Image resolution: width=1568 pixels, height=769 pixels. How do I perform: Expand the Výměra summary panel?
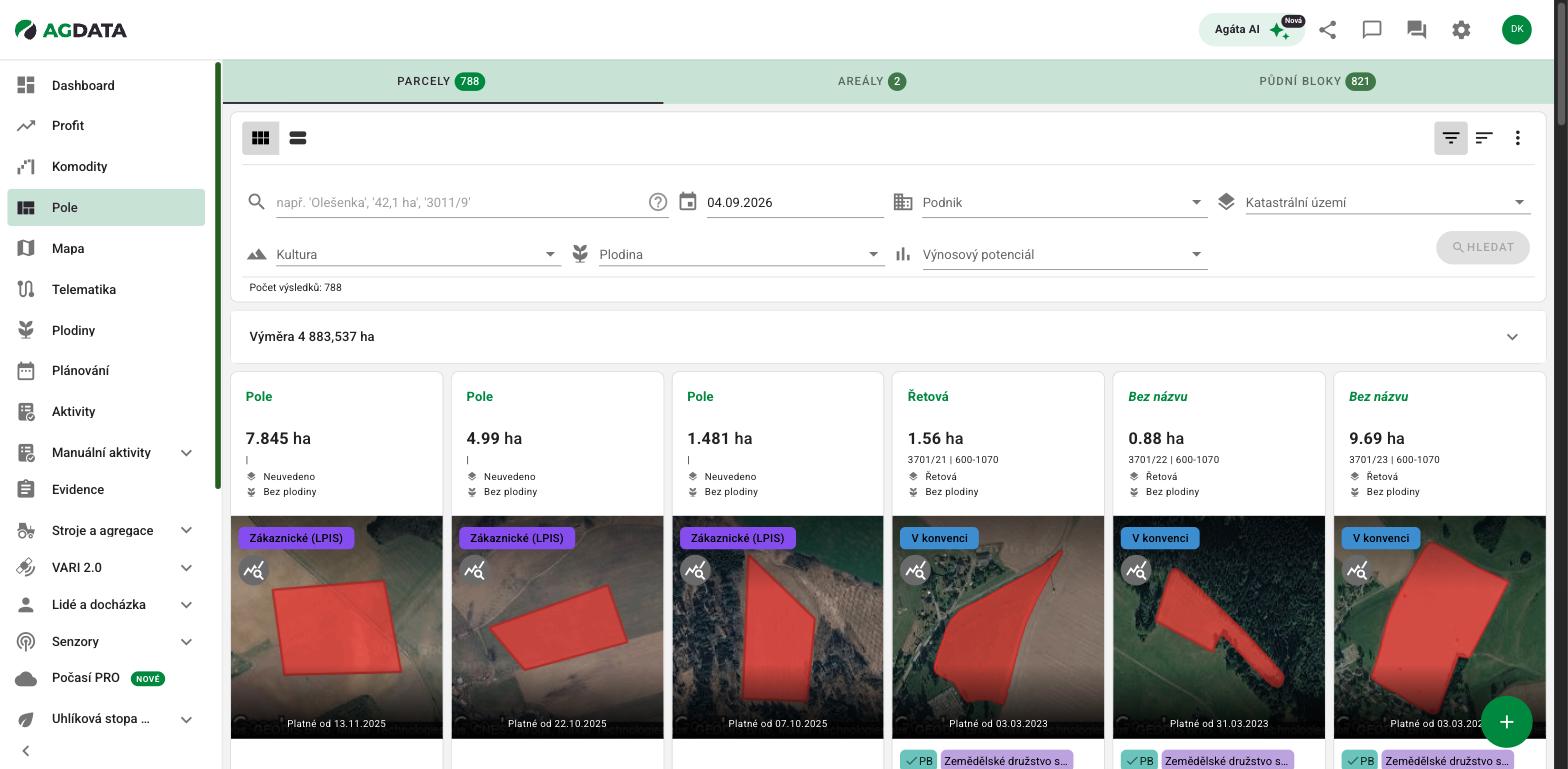point(888,337)
